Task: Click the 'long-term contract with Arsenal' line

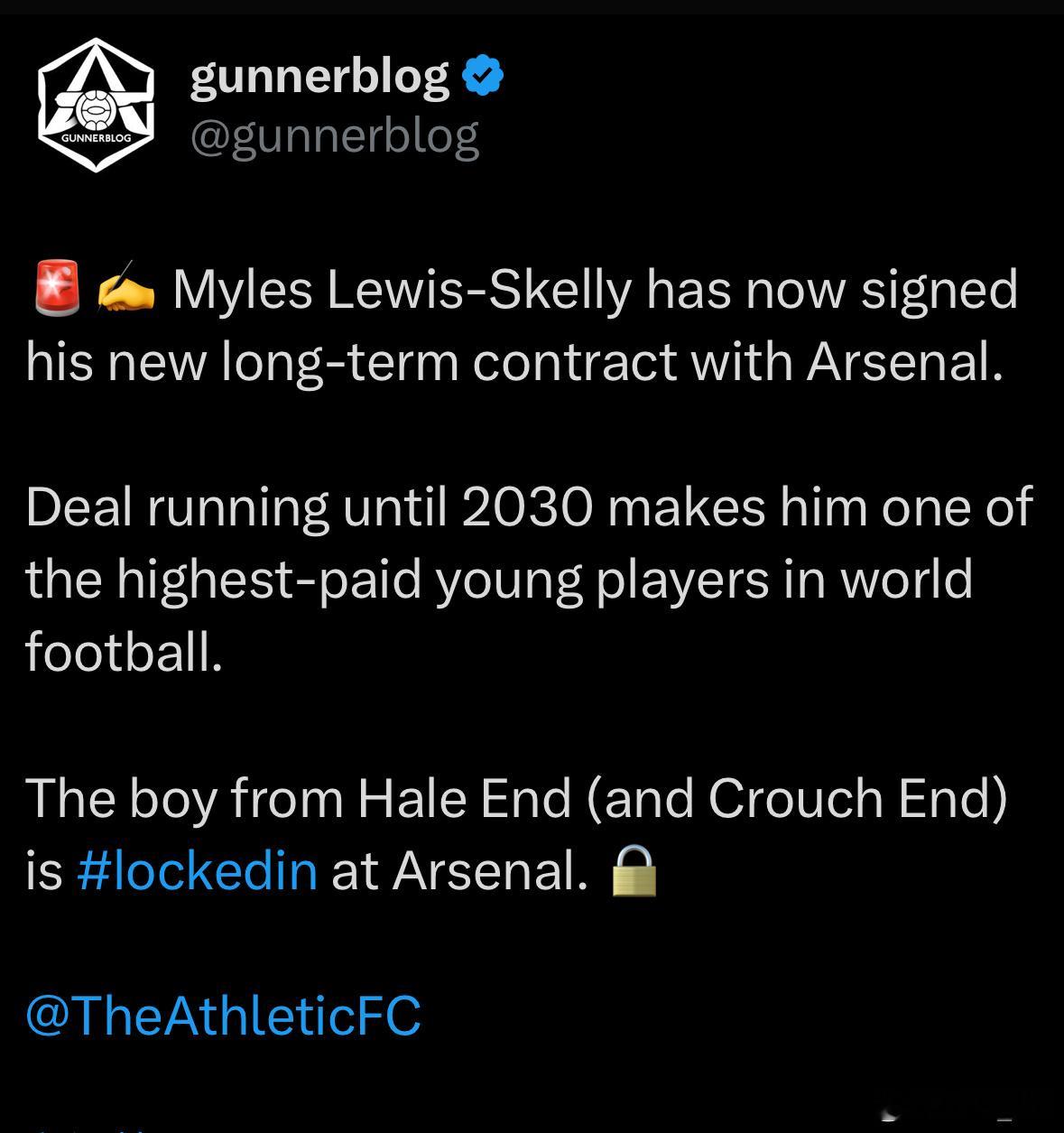Action: 514,362
